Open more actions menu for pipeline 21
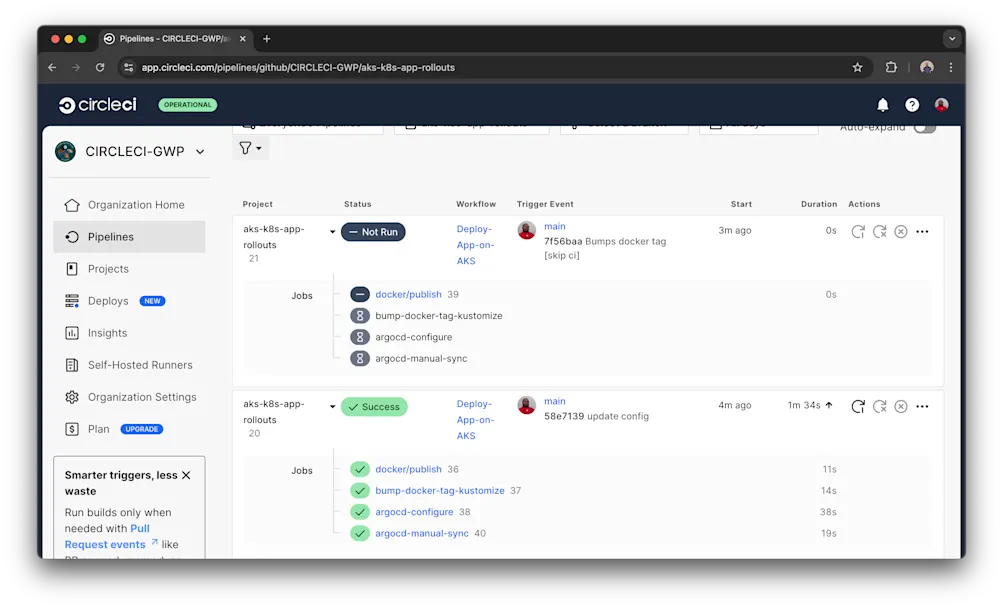The height and width of the screenshot is (608, 1003). click(922, 232)
